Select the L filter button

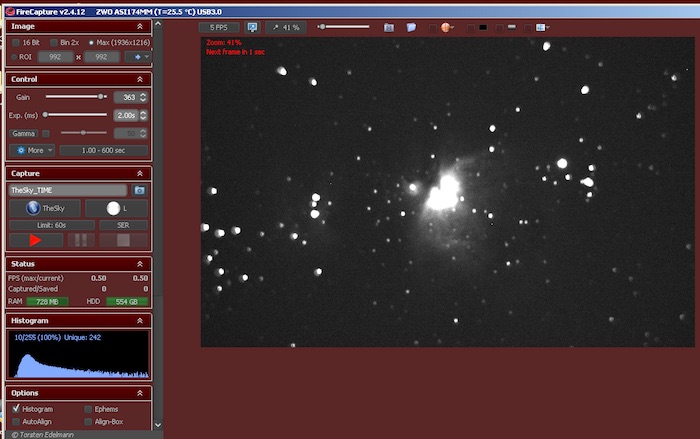pos(117,208)
